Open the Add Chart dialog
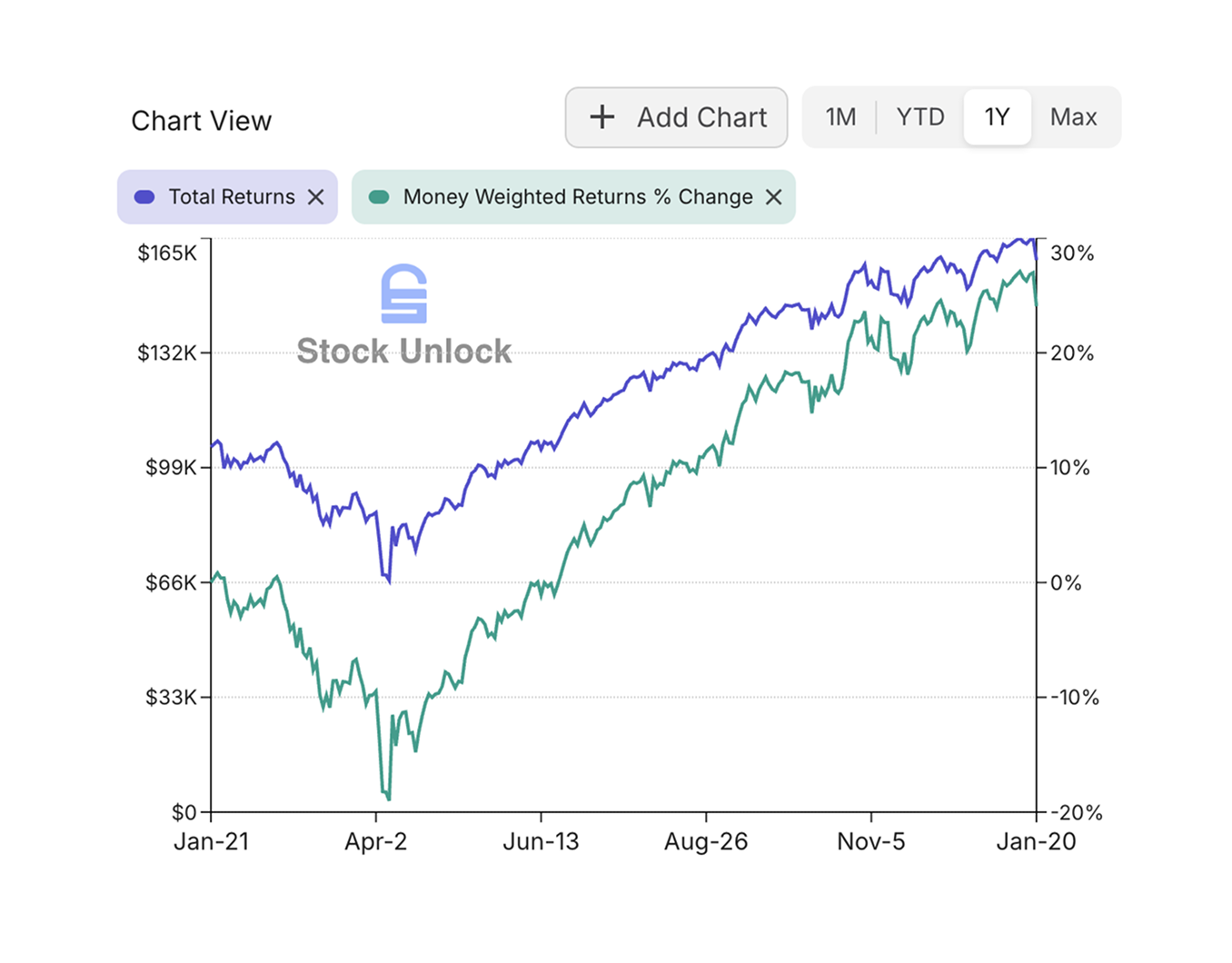The image size is (1232, 963). pyautogui.click(x=676, y=117)
